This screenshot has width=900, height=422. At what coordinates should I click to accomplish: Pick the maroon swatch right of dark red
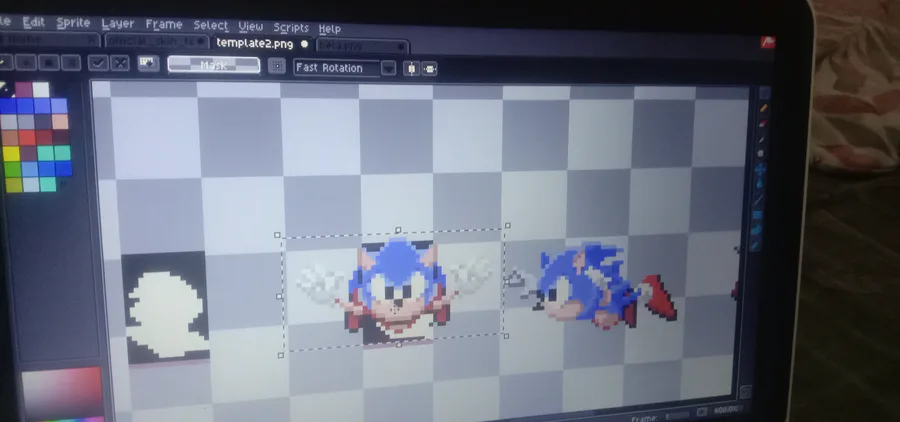[x=61, y=137]
